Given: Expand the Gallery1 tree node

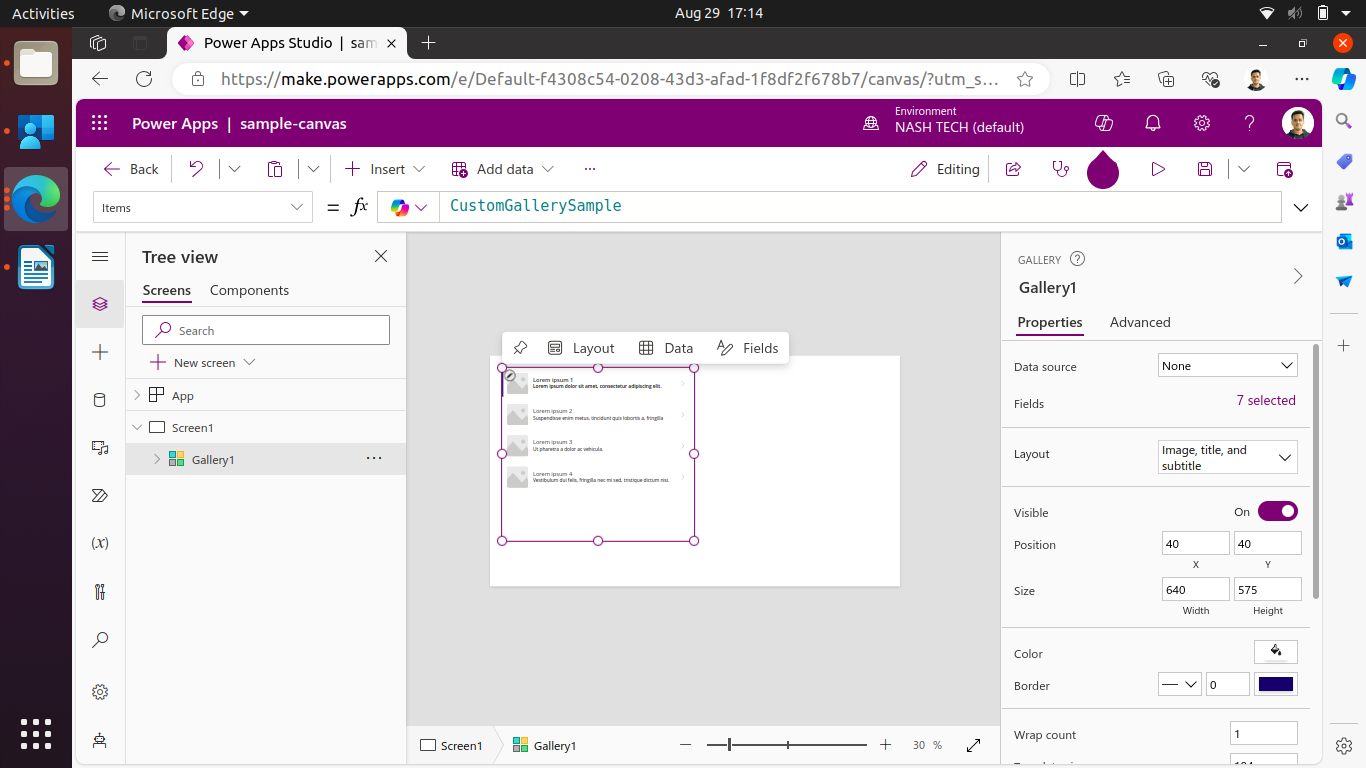Looking at the screenshot, I should click(x=157, y=459).
